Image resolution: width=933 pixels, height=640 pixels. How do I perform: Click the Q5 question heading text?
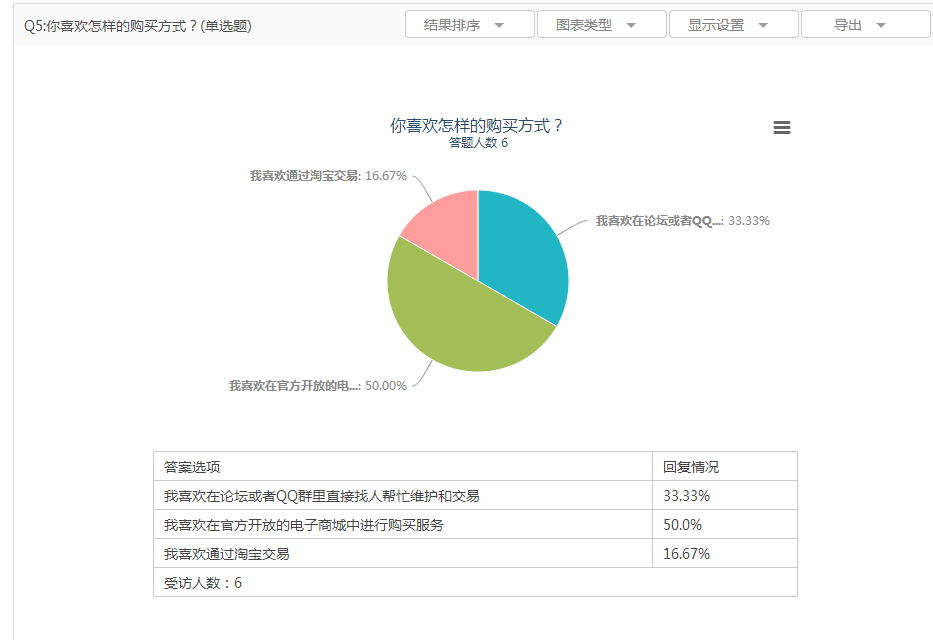coord(138,26)
